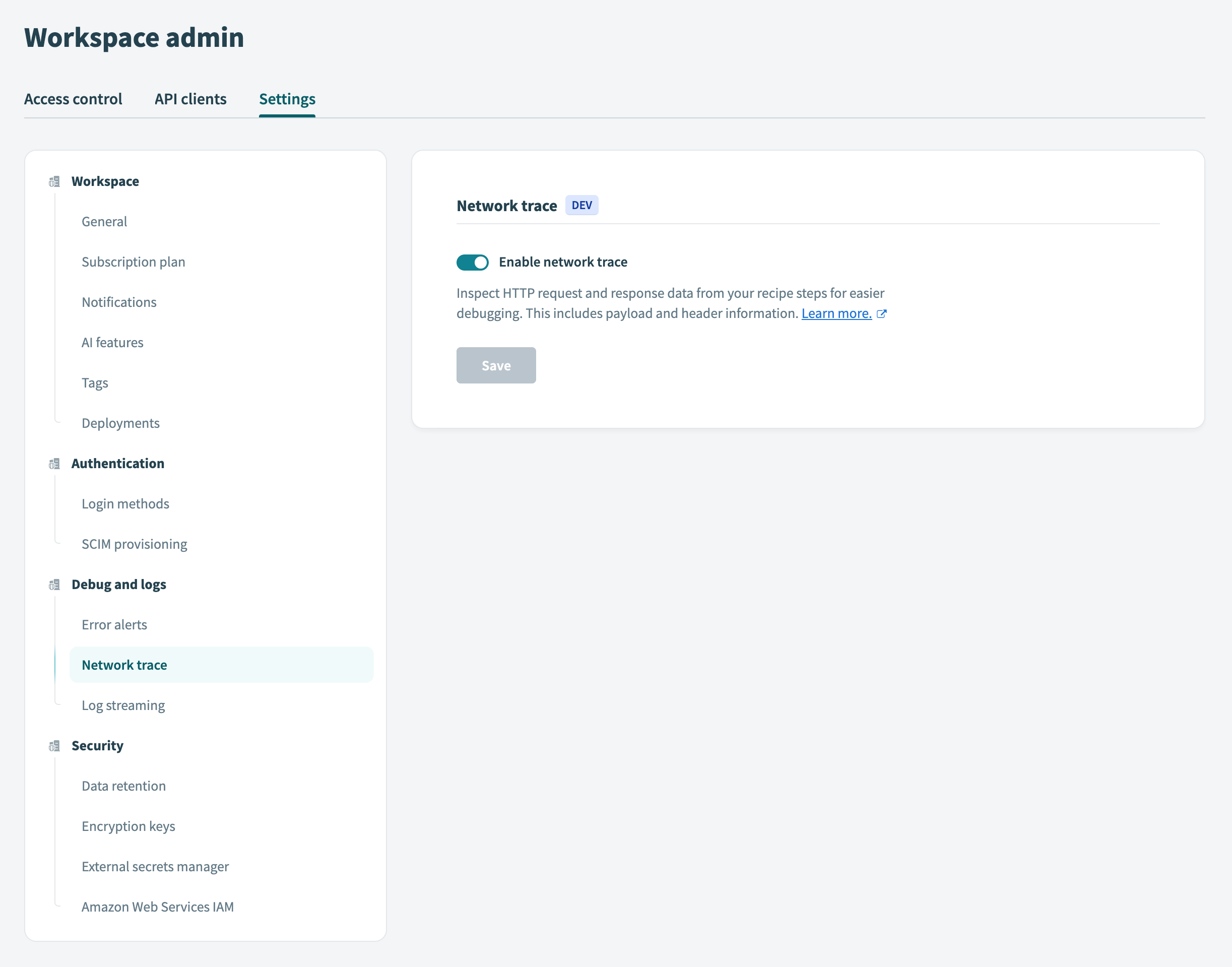1232x967 pixels.
Task: Open the AI features page
Action: tap(112, 342)
